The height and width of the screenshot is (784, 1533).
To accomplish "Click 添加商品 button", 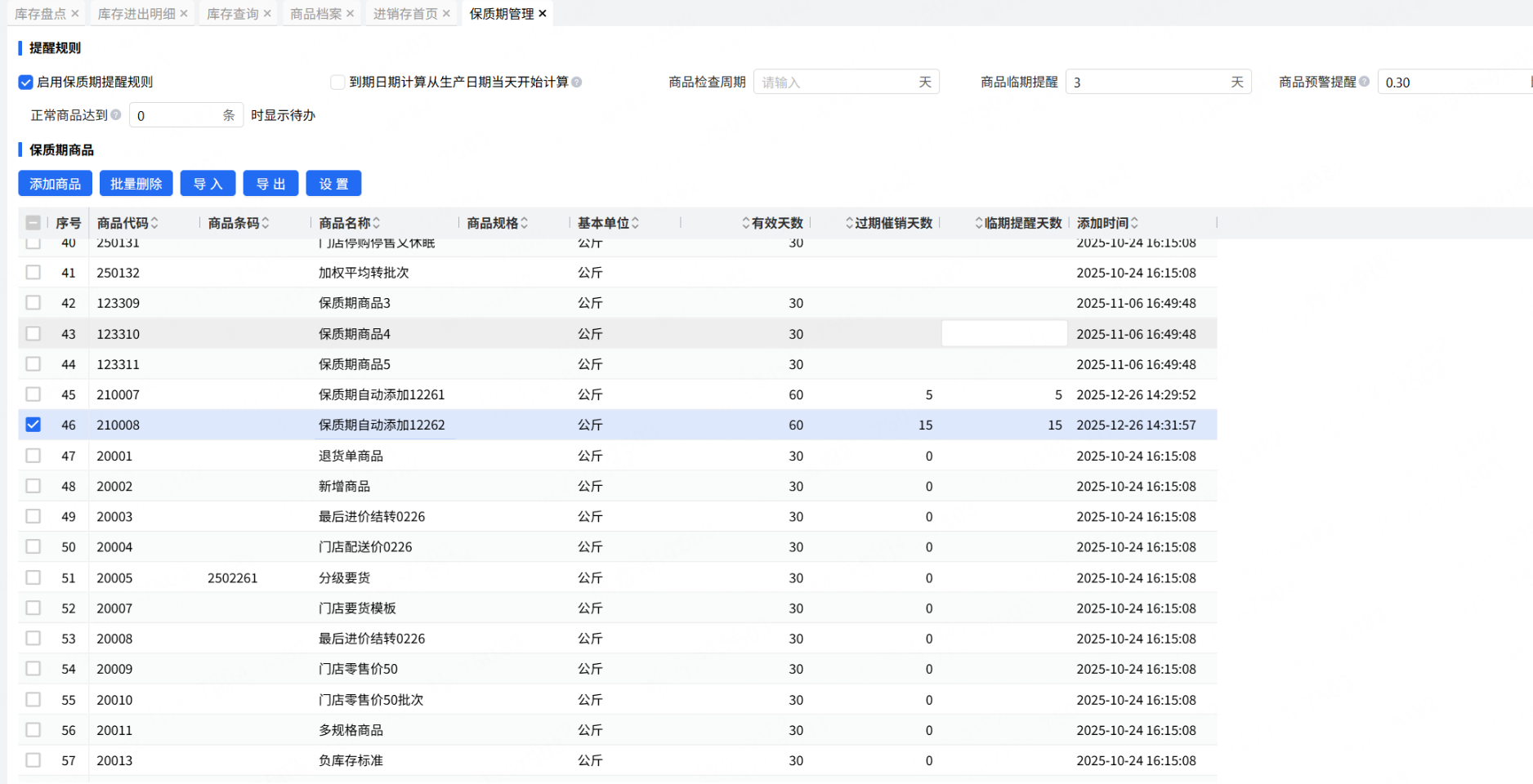I will click(55, 184).
